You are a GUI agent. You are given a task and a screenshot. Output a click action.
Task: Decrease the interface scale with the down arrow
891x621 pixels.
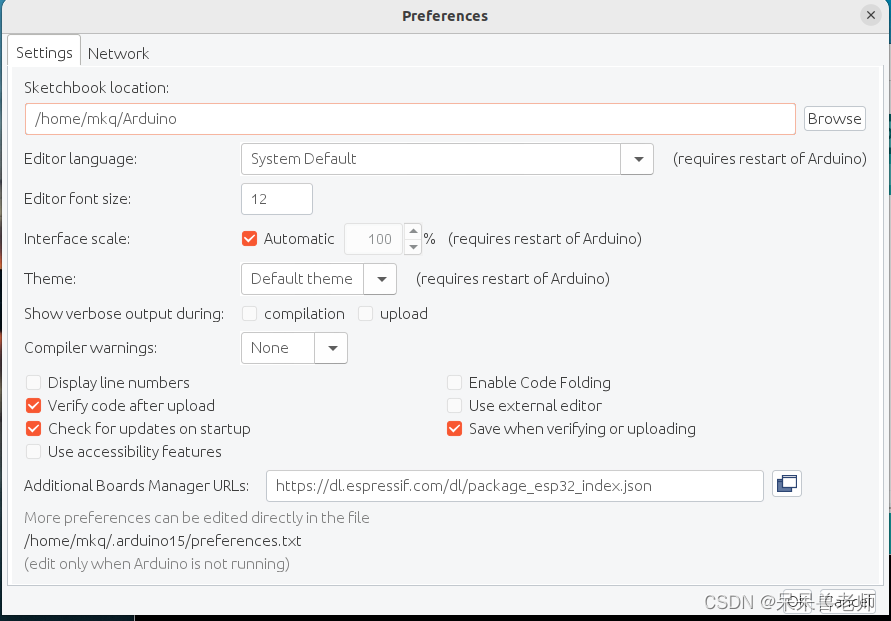click(x=412, y=247)
